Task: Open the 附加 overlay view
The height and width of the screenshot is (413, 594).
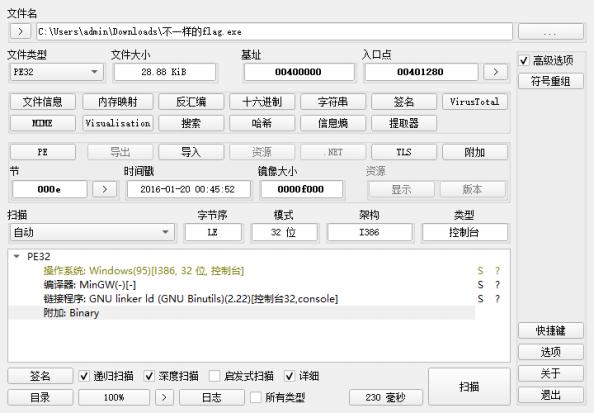Action: (x=475, y=152)
